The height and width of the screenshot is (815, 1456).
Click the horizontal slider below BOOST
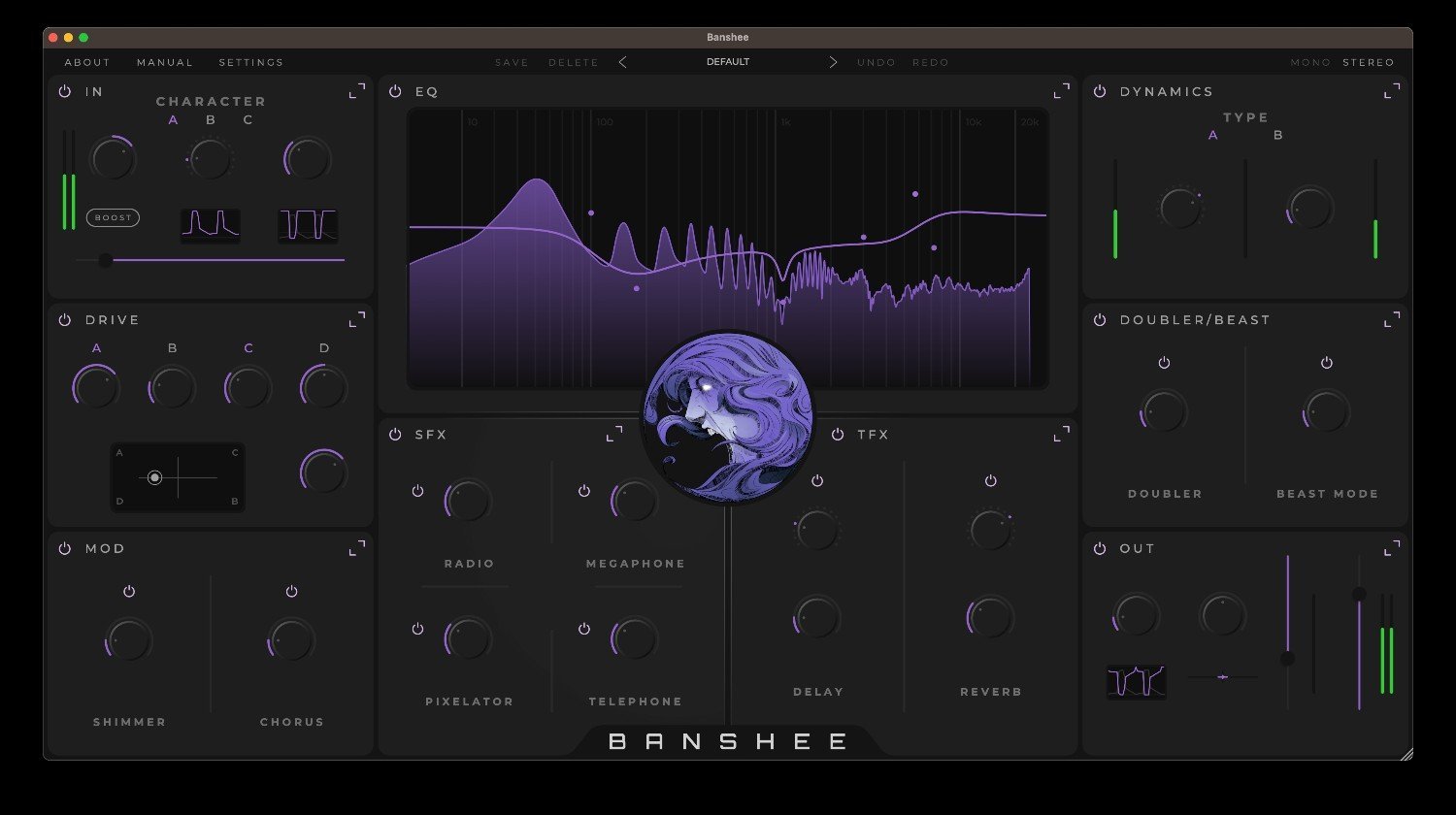[x=105, y=259]
